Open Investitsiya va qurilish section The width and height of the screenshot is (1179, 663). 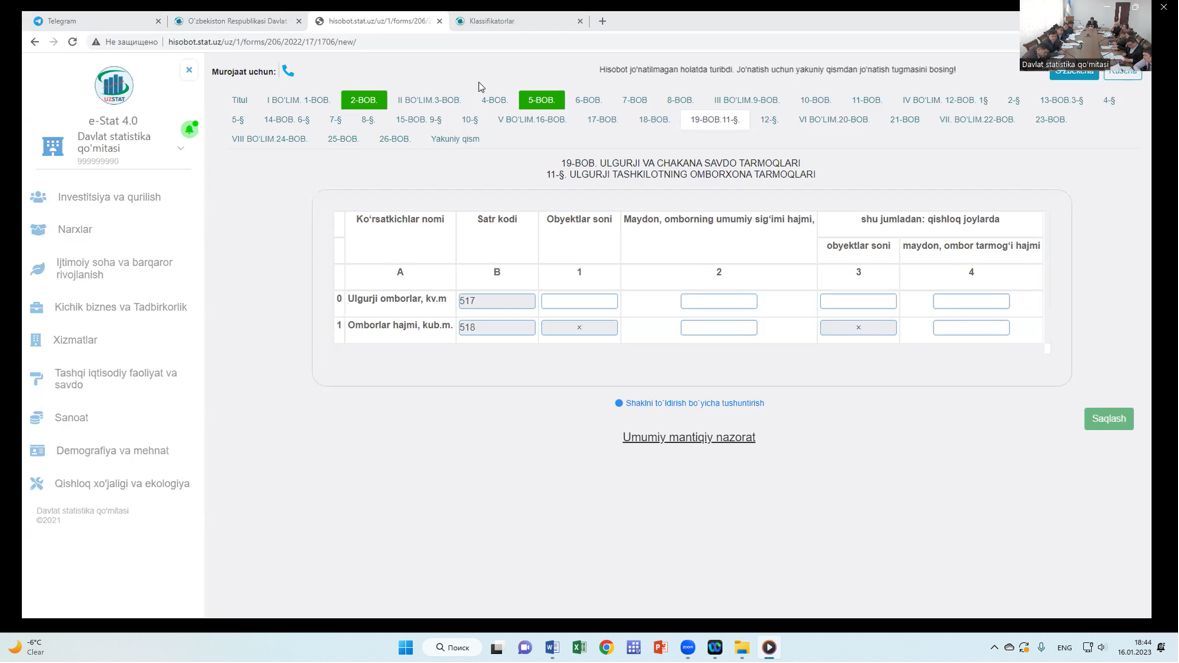pyautogui.click(x=109, y=197)
